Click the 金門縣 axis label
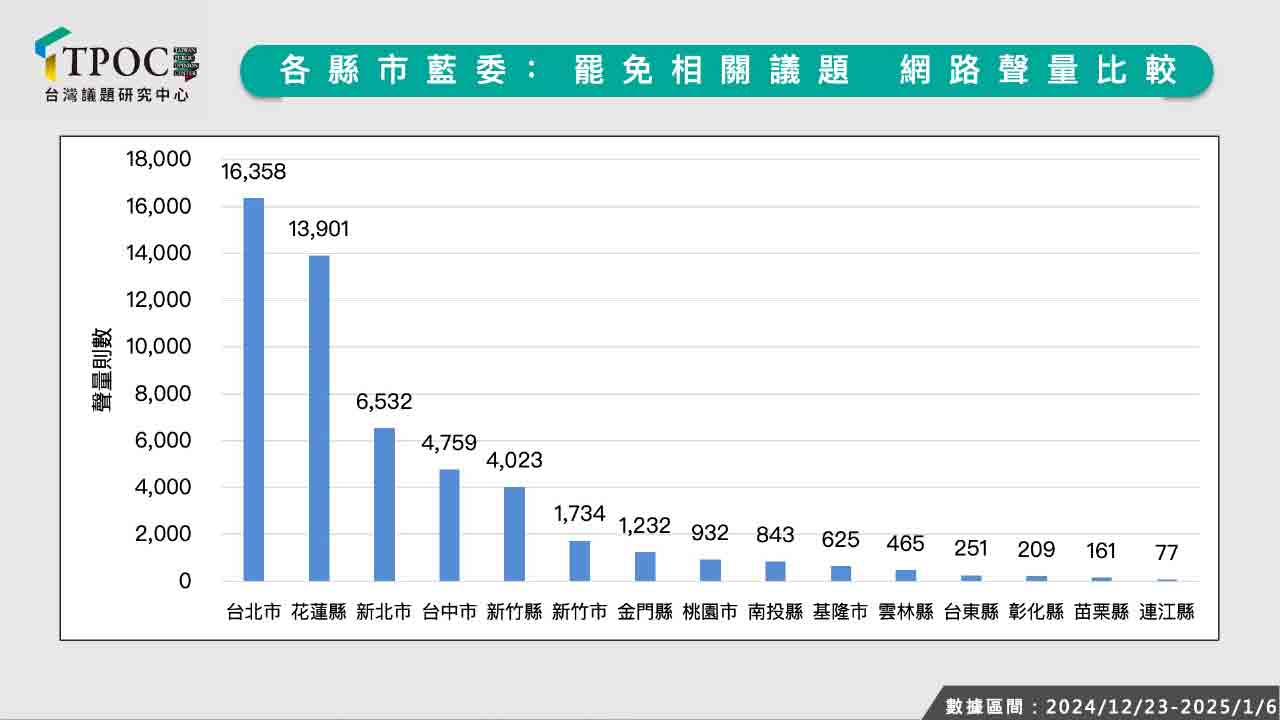The width and height of the screenshot is (1280, 720). 645,612
